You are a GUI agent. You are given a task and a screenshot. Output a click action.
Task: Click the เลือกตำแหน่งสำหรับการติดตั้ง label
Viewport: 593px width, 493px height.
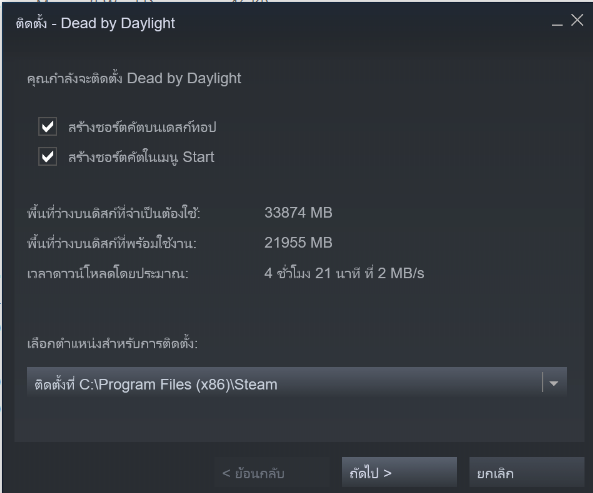click(112, 343)
